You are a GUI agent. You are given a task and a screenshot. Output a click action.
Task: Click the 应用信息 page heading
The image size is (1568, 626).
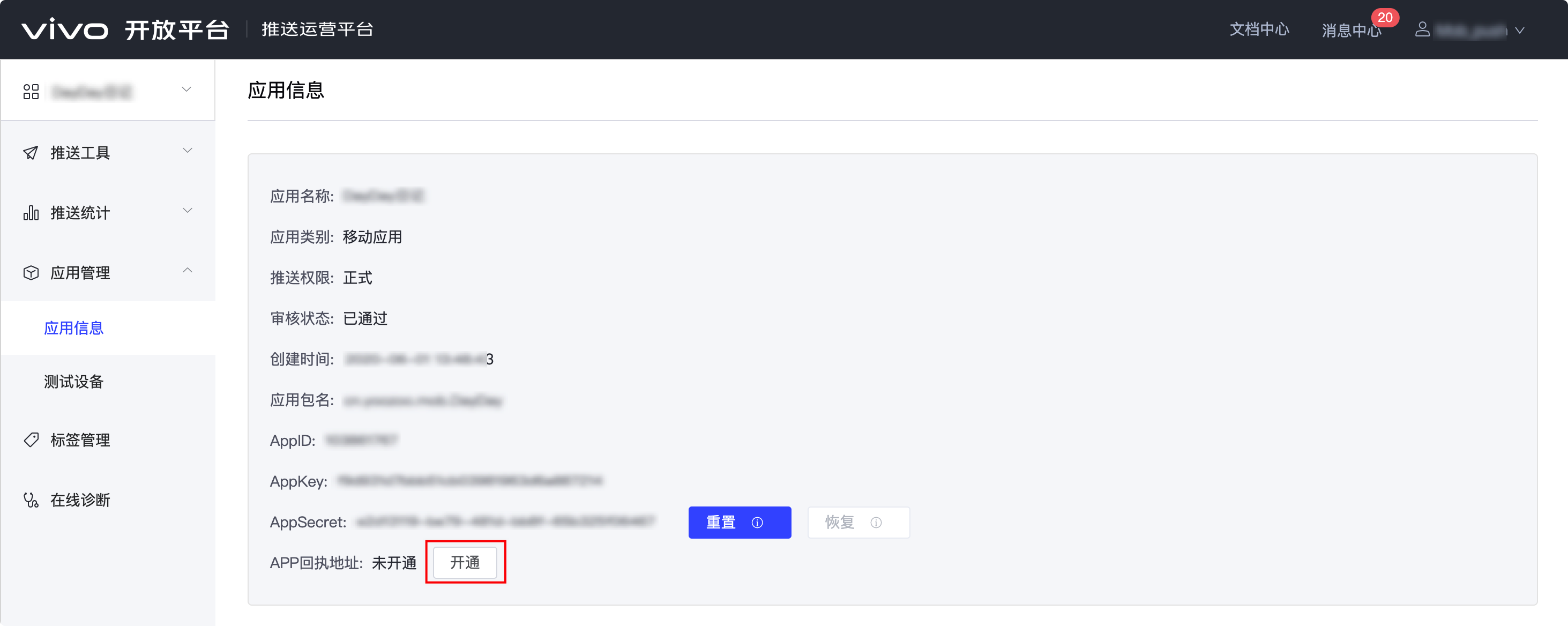point(286,90)
